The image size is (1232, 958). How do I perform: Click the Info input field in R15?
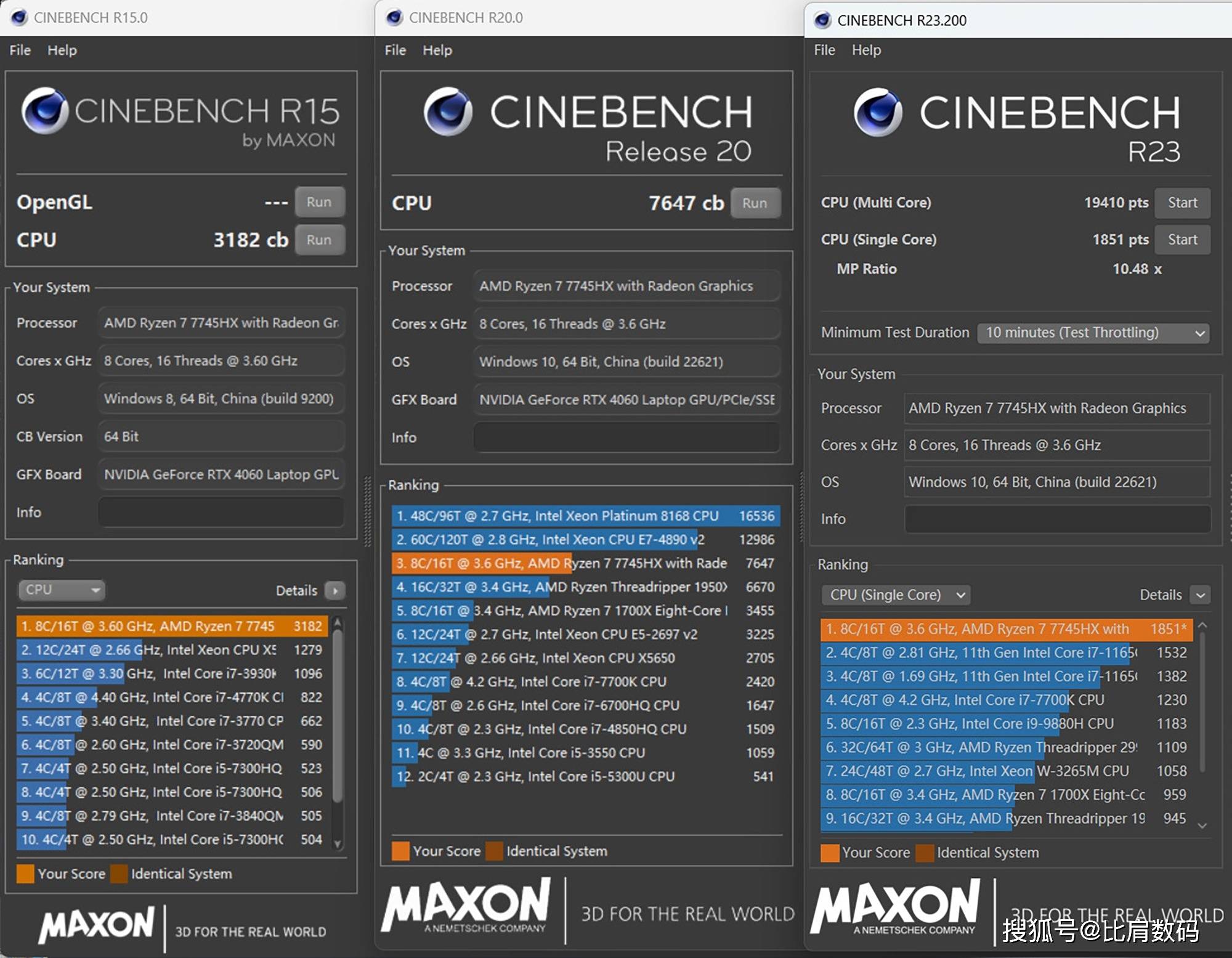point(221,512)
